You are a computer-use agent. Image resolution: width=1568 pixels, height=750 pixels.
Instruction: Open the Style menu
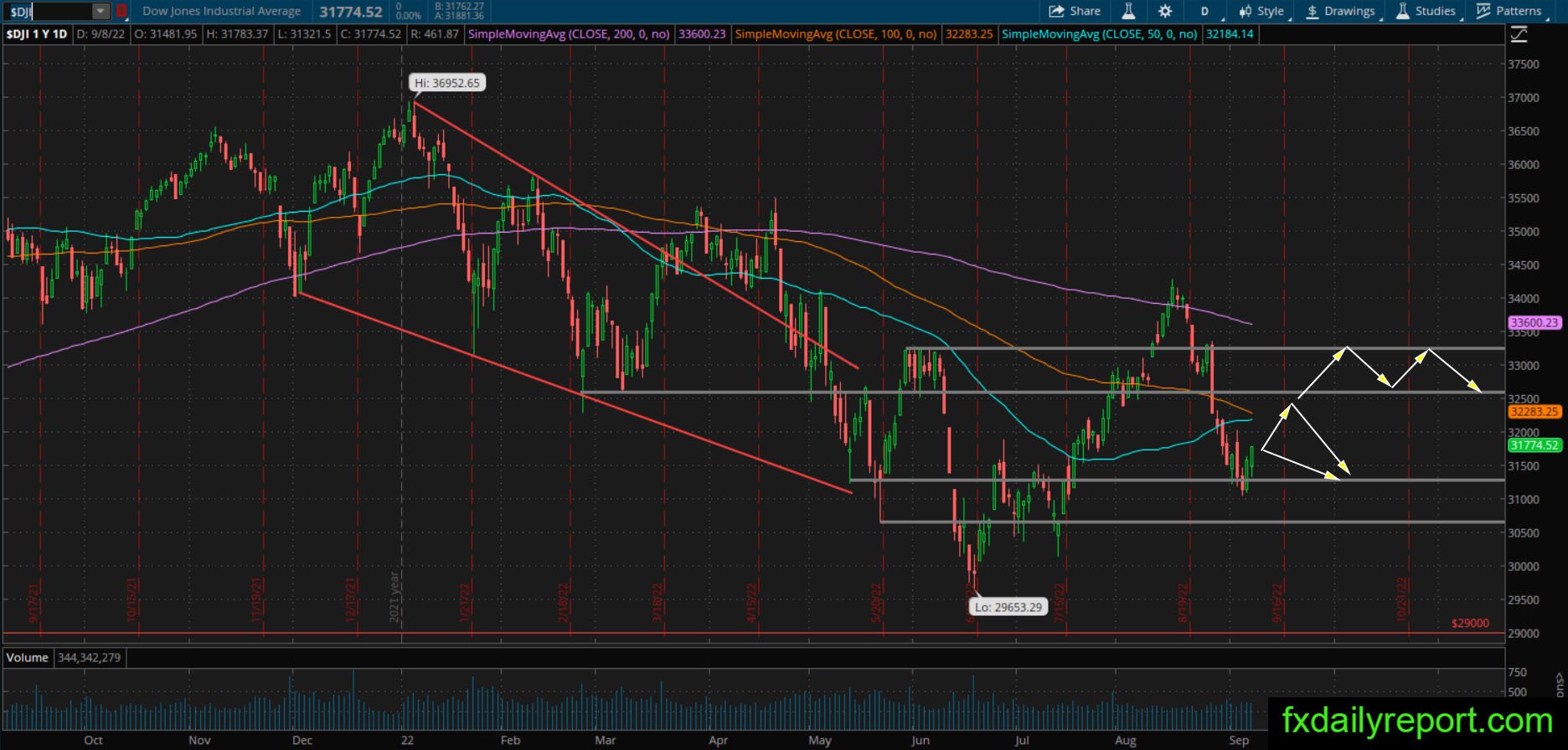1262,11
